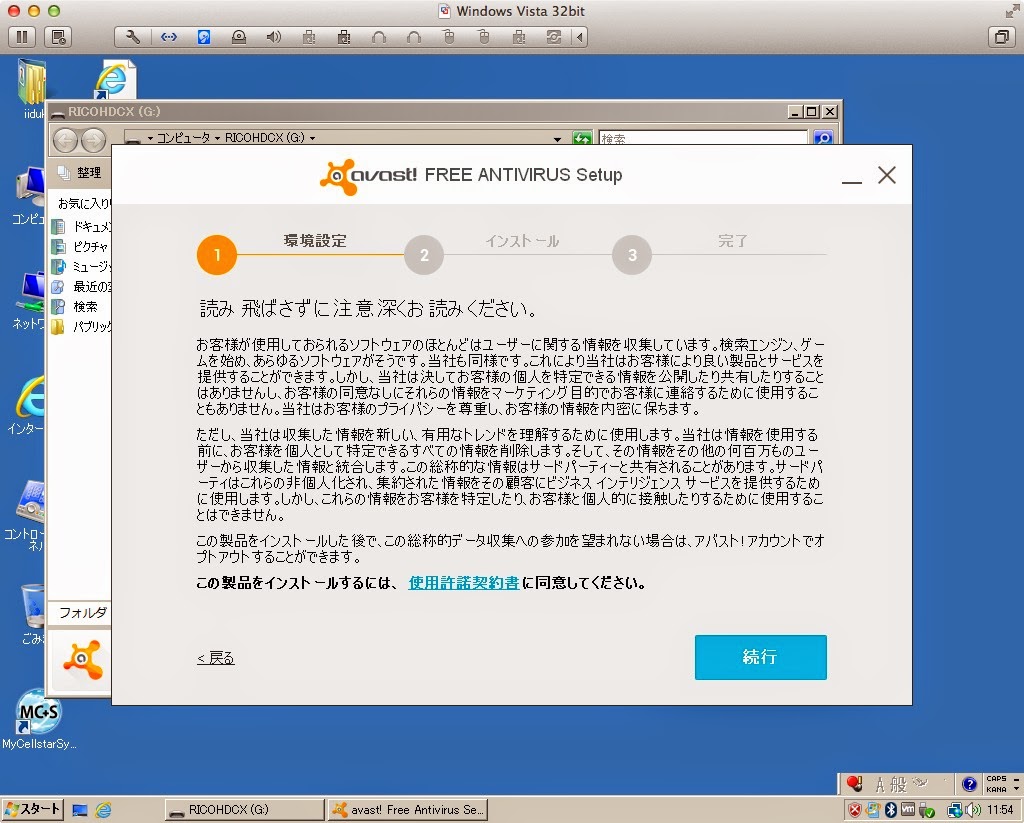Expand the コンピュータ breadcrumb arrow

(x=217, y=138)
